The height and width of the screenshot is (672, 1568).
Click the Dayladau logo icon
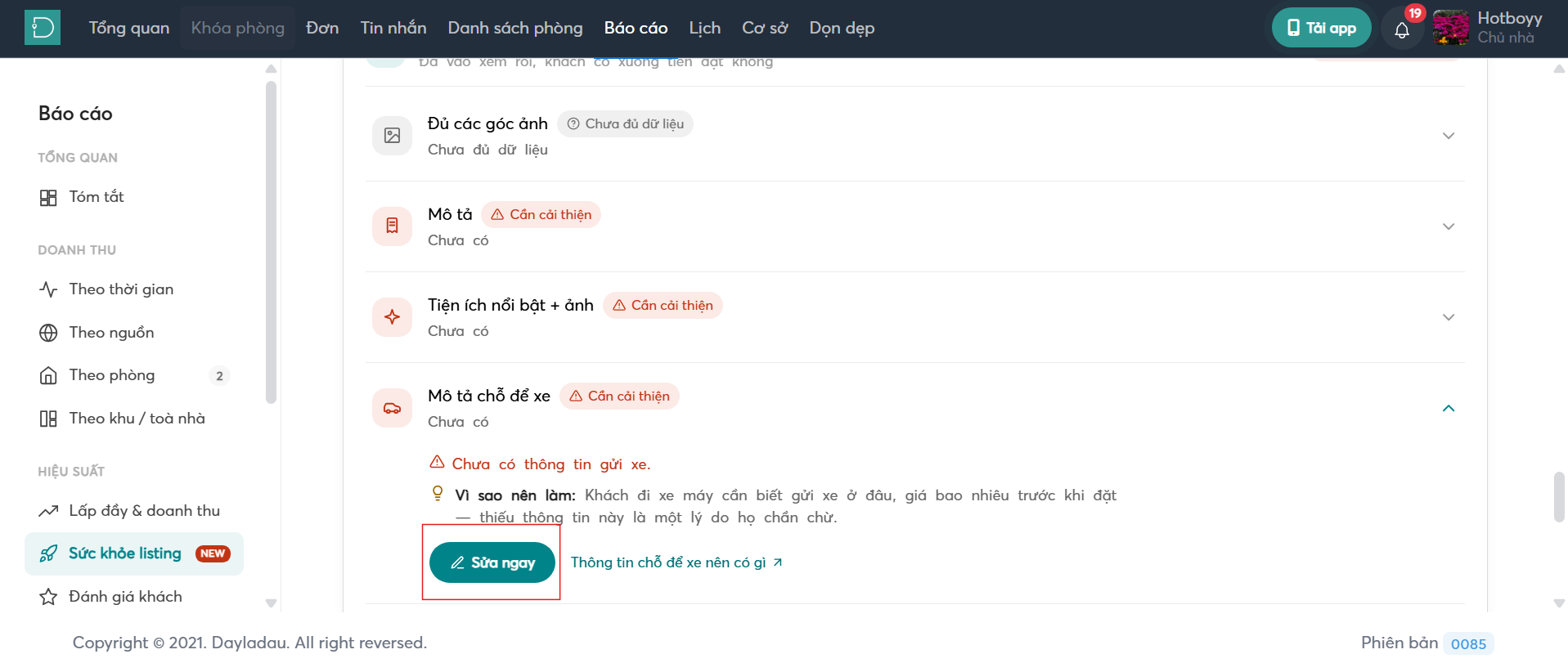(x=43, y=28)
